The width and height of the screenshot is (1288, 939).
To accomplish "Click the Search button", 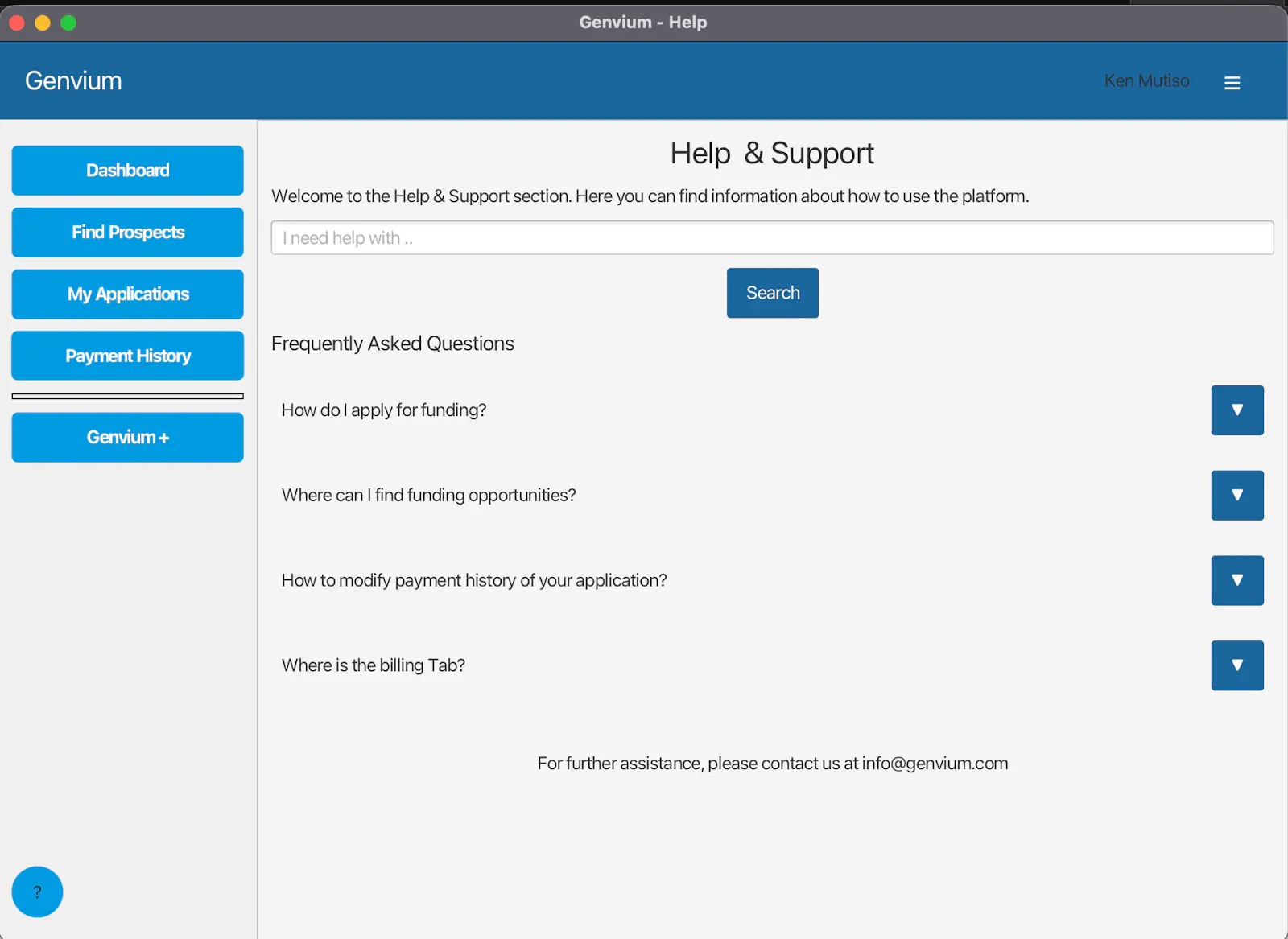I will (773, 293).
